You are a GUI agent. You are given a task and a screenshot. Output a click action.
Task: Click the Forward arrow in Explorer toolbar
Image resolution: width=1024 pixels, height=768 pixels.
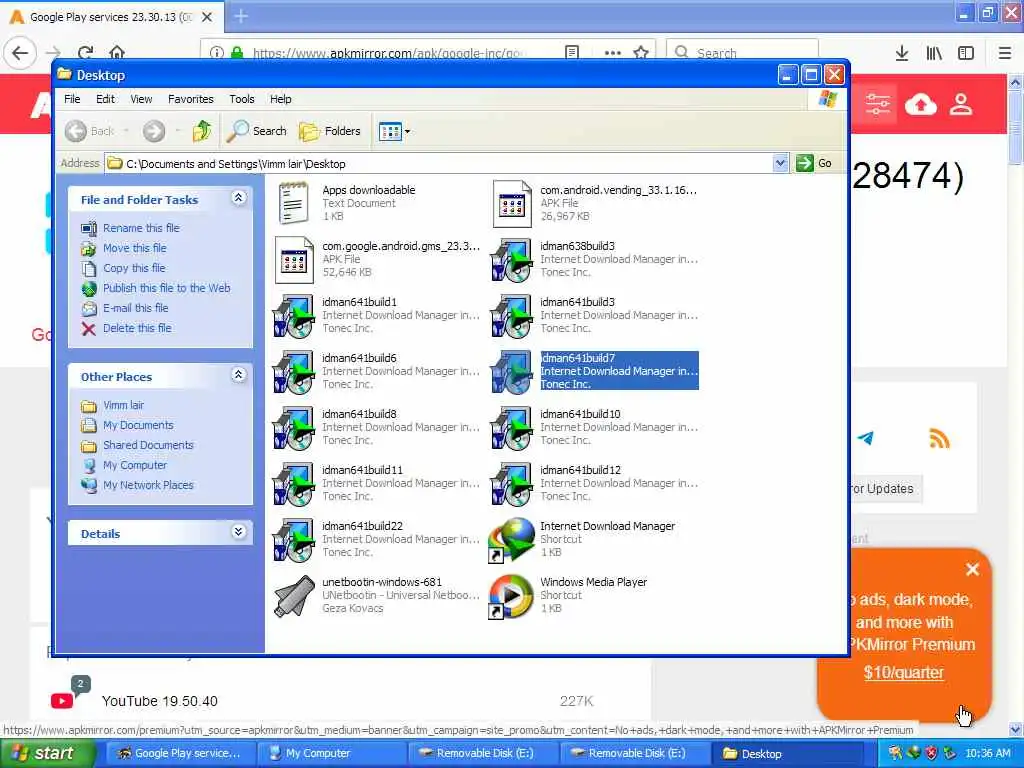click(x=154, y=131)
